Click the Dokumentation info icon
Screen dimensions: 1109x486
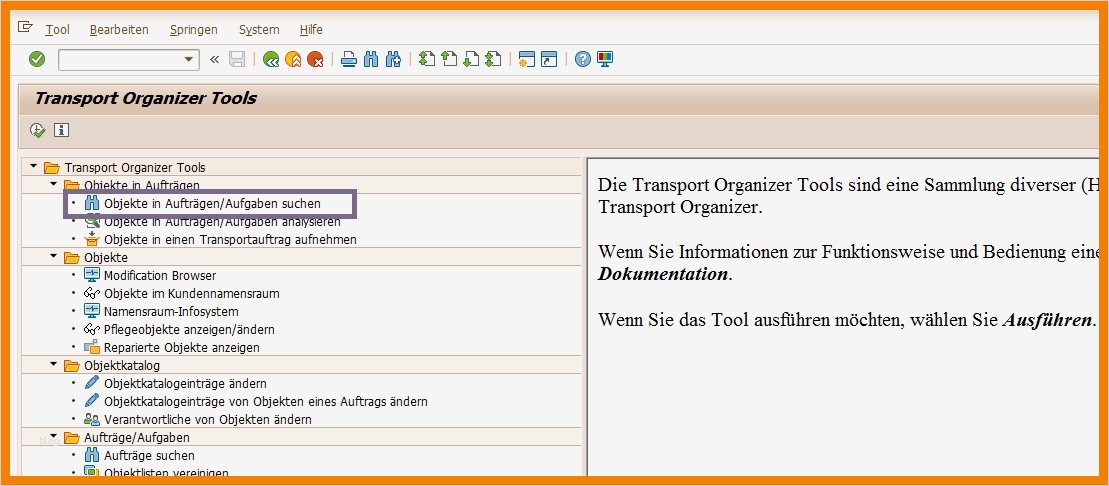pyautogui.click(x=62, y=130)
